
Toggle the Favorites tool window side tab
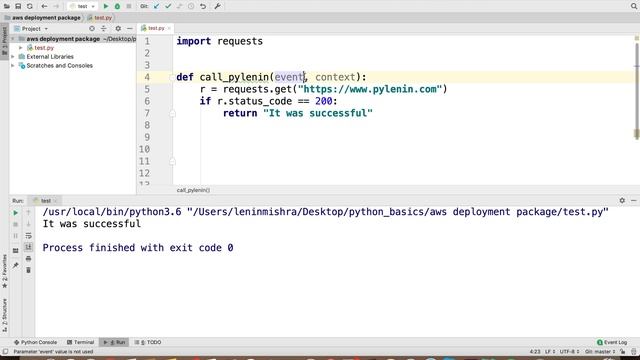click(4, 271)
